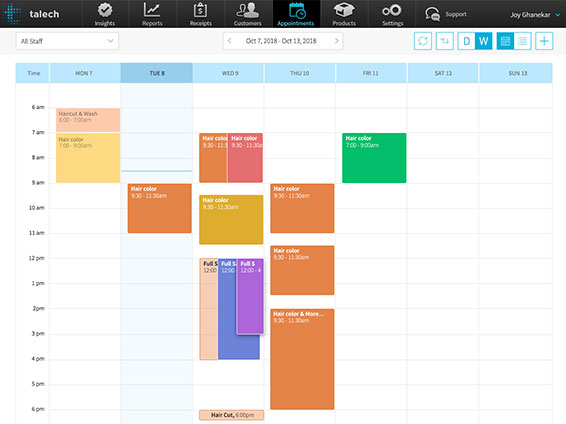The width and height of the screenshot is (566, 424).
Task: Open the Hair Cut 6:00pm appointment
Action: click(231, 415)
